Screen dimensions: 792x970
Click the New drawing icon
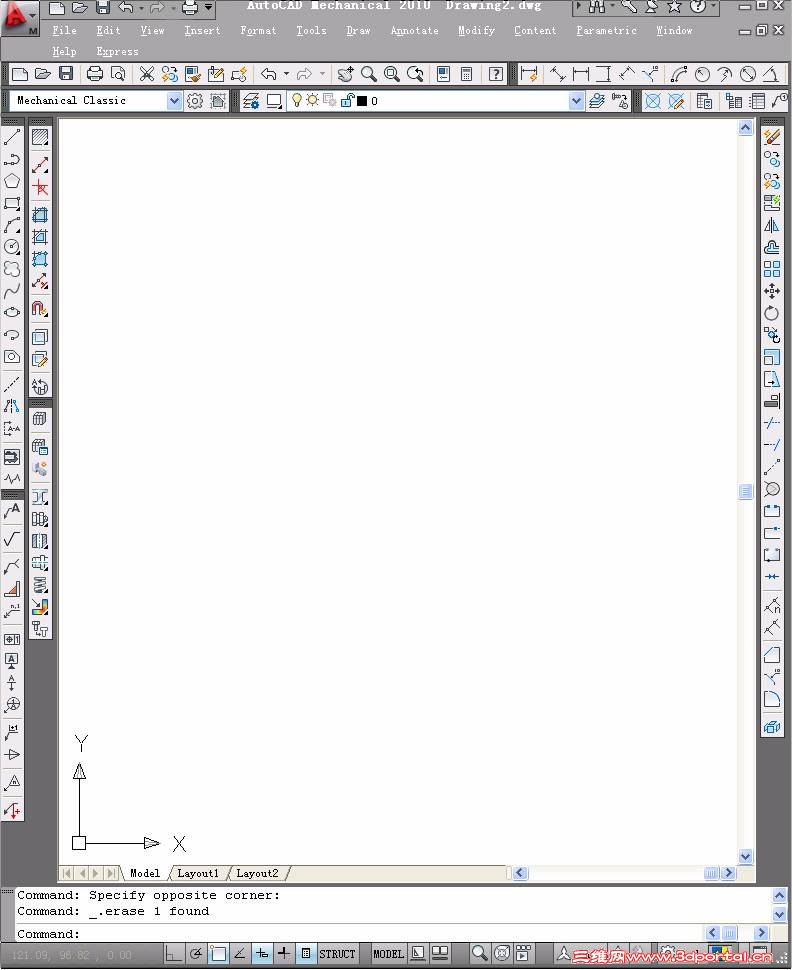click(x=20, y=74)
